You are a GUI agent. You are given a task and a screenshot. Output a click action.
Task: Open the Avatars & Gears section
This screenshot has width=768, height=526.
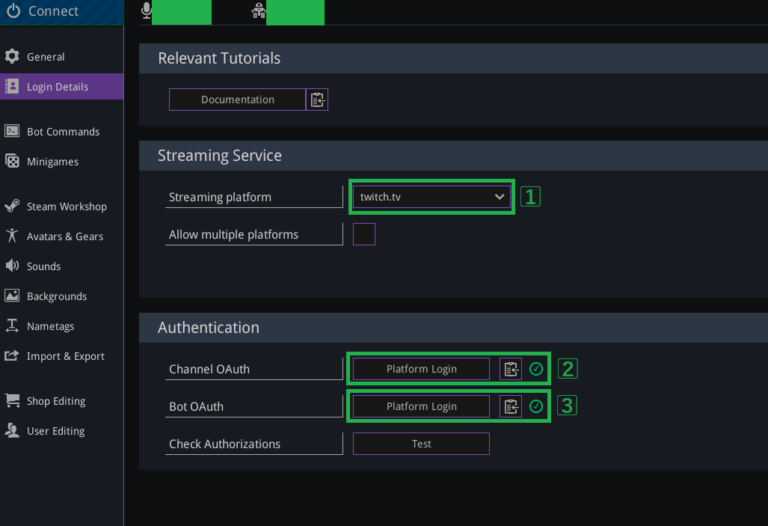point(64,237)
